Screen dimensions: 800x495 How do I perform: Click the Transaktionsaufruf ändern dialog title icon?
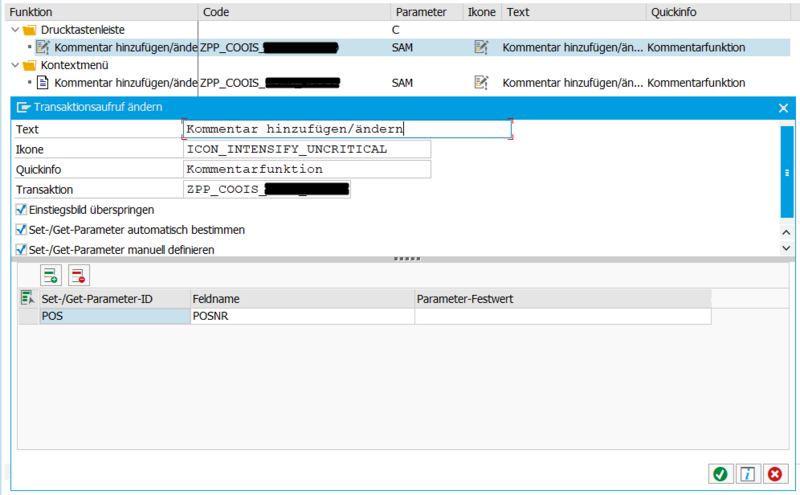point(23,107)
